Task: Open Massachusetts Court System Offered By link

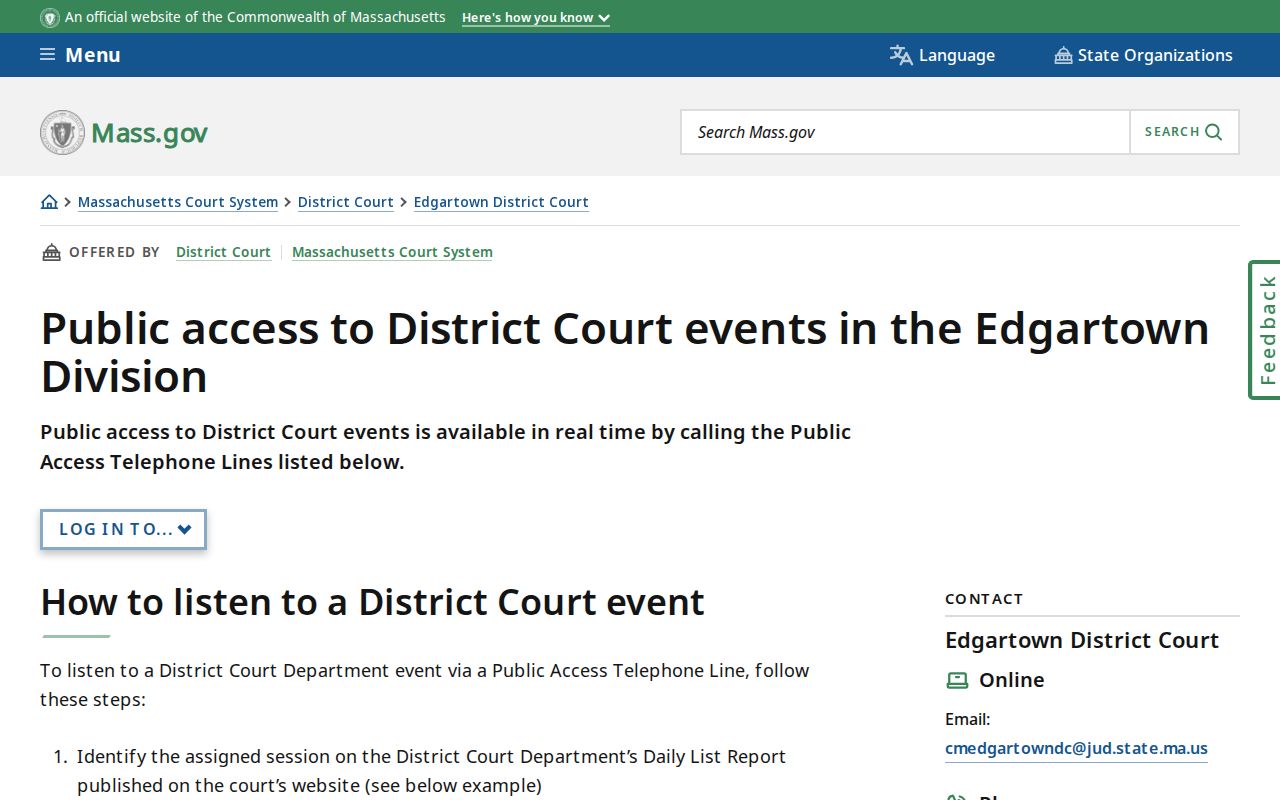Action: [x=392, y=252]
